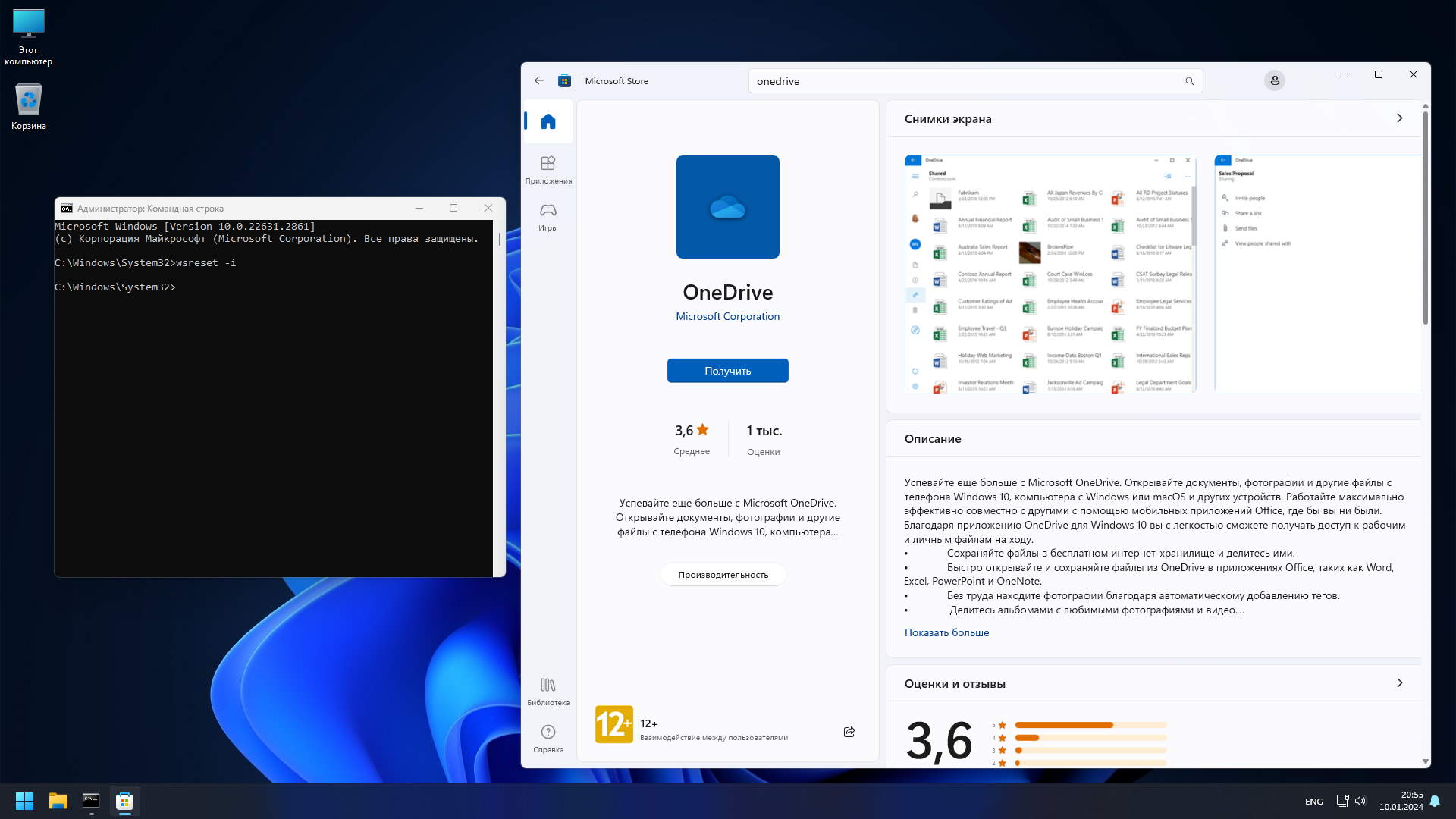Click the search magnifier icon

point(1189,81)
